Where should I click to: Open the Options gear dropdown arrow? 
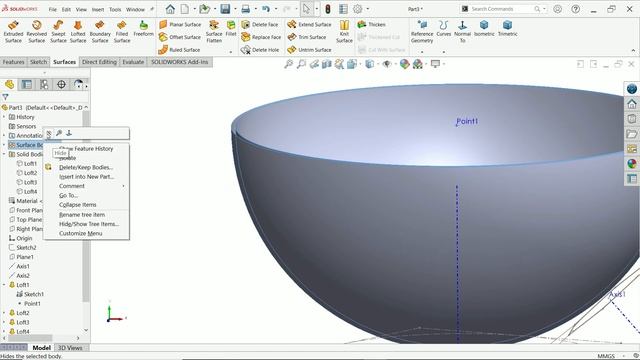[367, 9]
